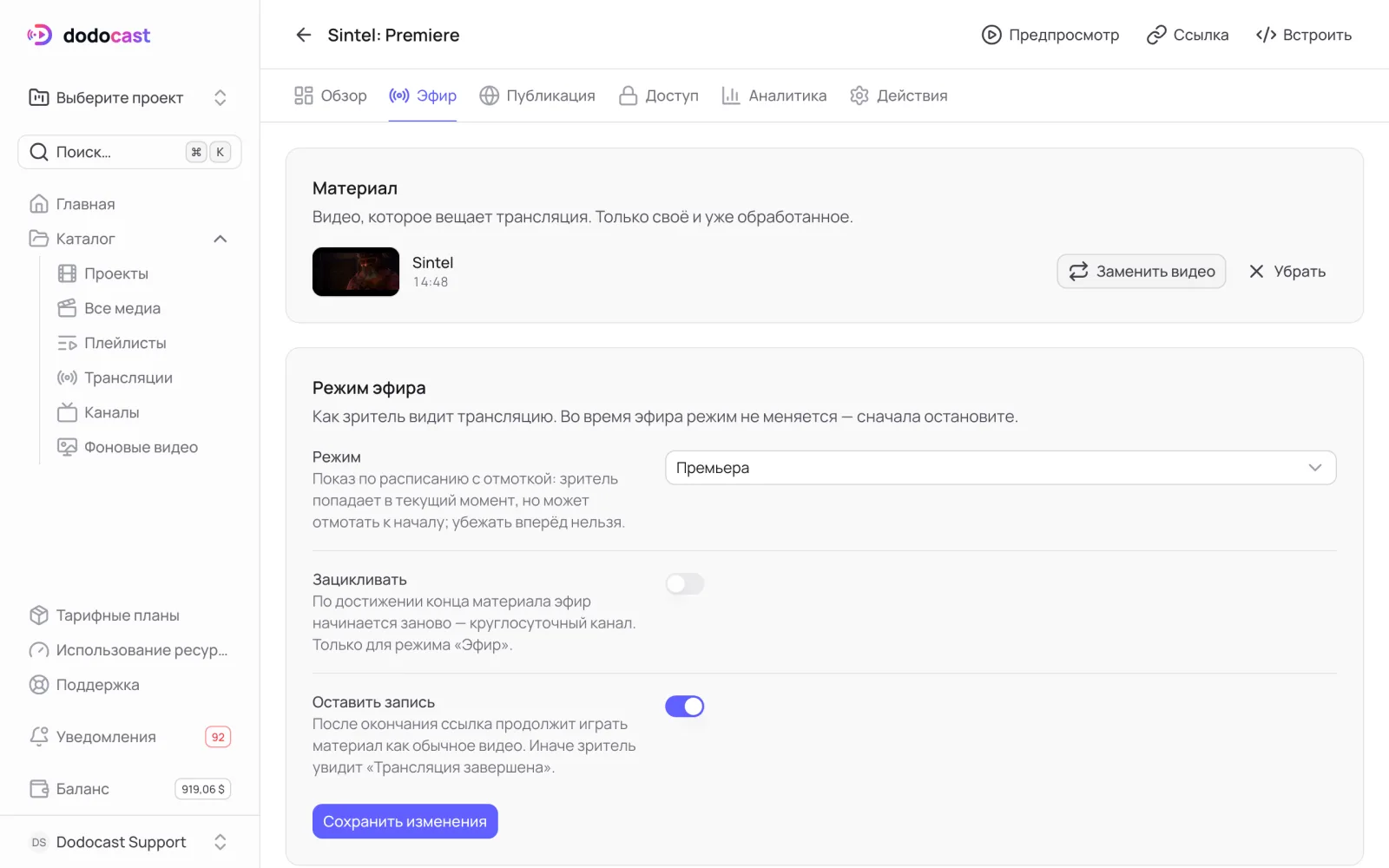The image size is (1389, 868).
Task: Click the Sintel video title text
Action: [x=432, y=262]
